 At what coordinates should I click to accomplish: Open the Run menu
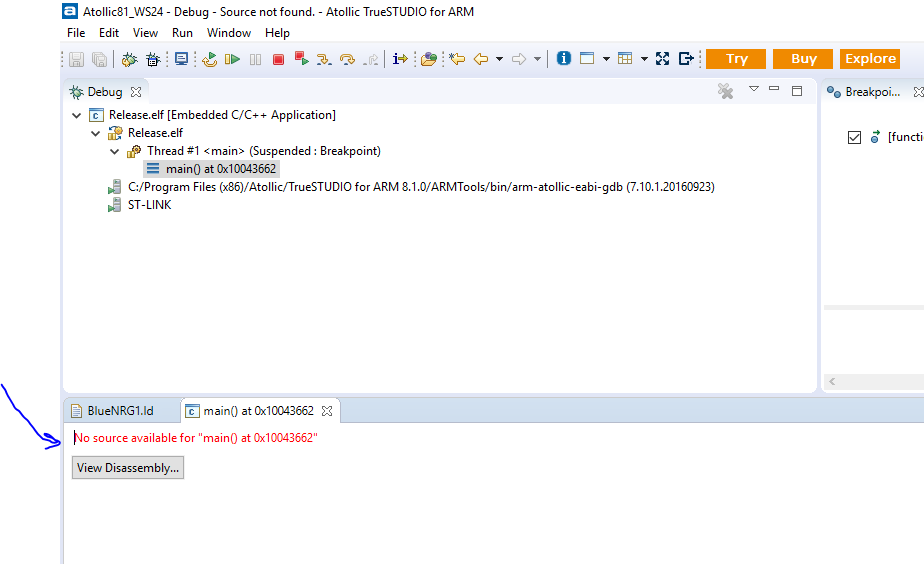pos(182,33)
